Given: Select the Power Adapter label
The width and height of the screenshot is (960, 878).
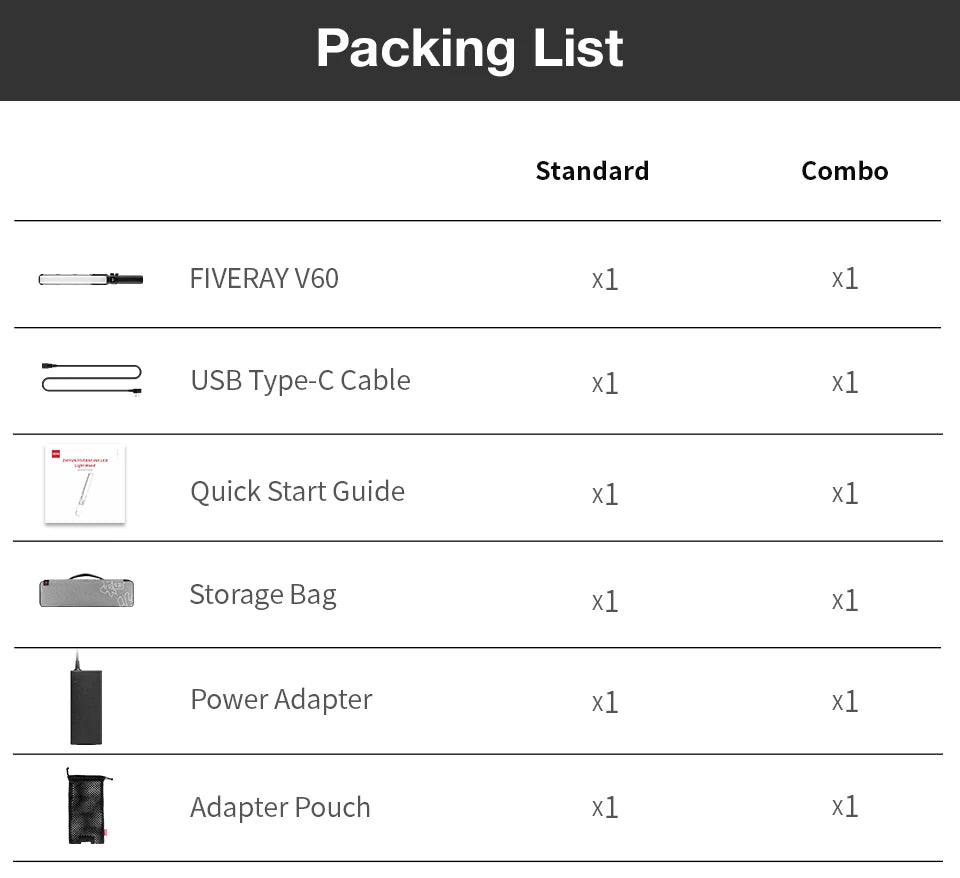Looking at the screenshot, I should pos(281,699).
